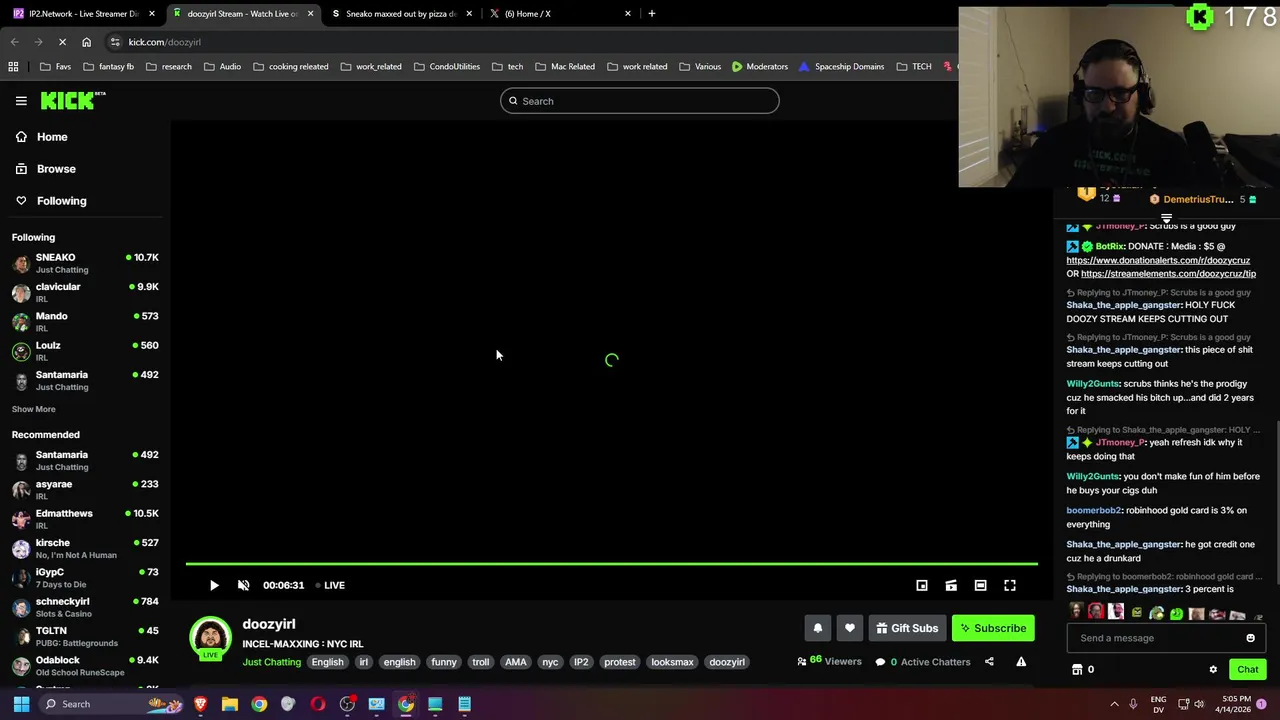The width and height of the screenshot is (1280, 720).
Task: Open chat settings gear
Action: coord(1213,670)
